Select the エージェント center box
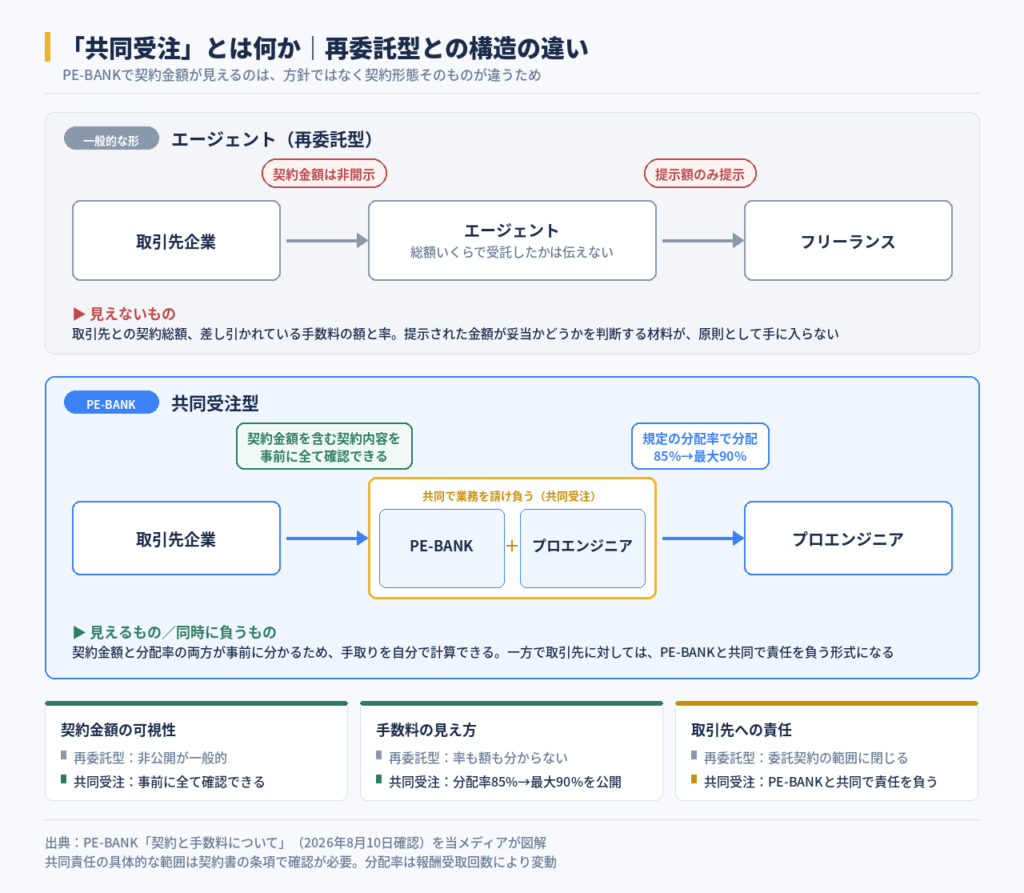The width and height of the screenshot is (1024, 893). coord(512,240)
